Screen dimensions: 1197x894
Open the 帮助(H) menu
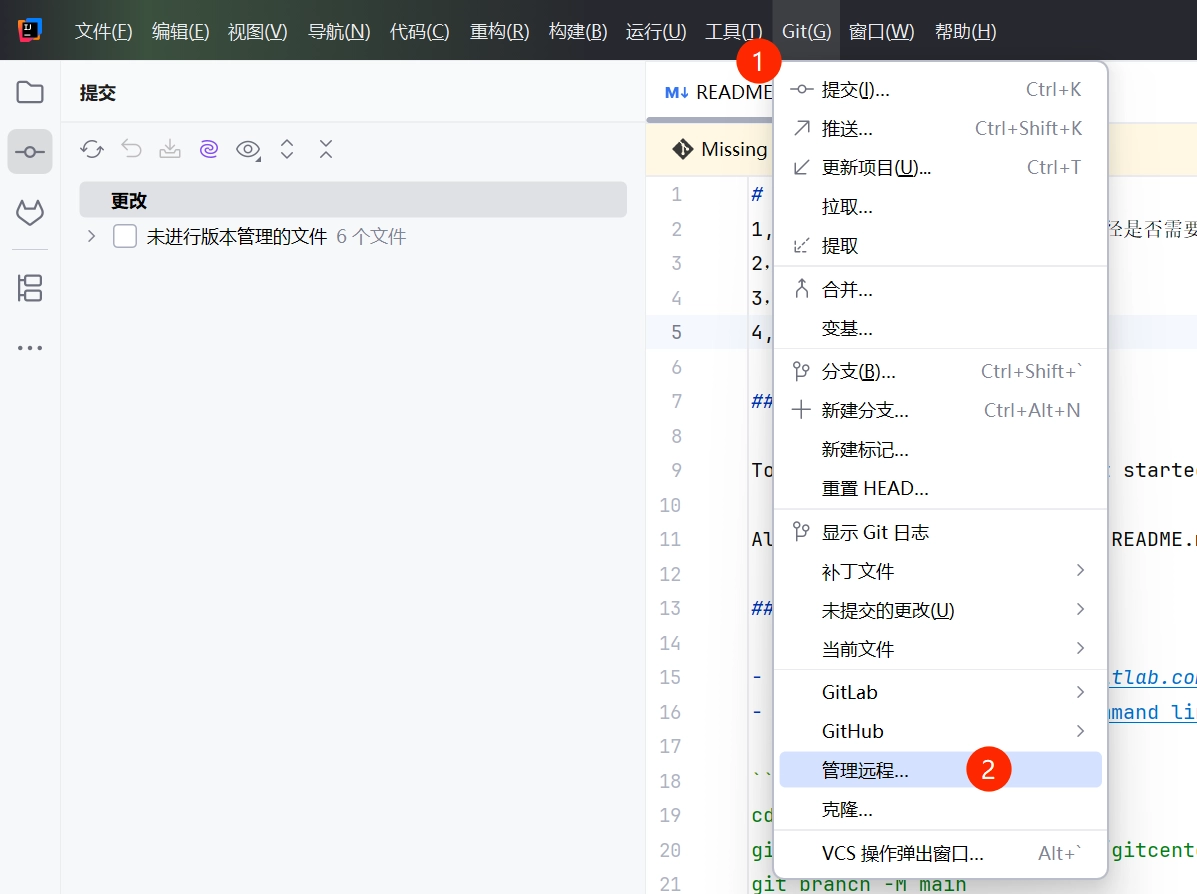tap(966, 31)
